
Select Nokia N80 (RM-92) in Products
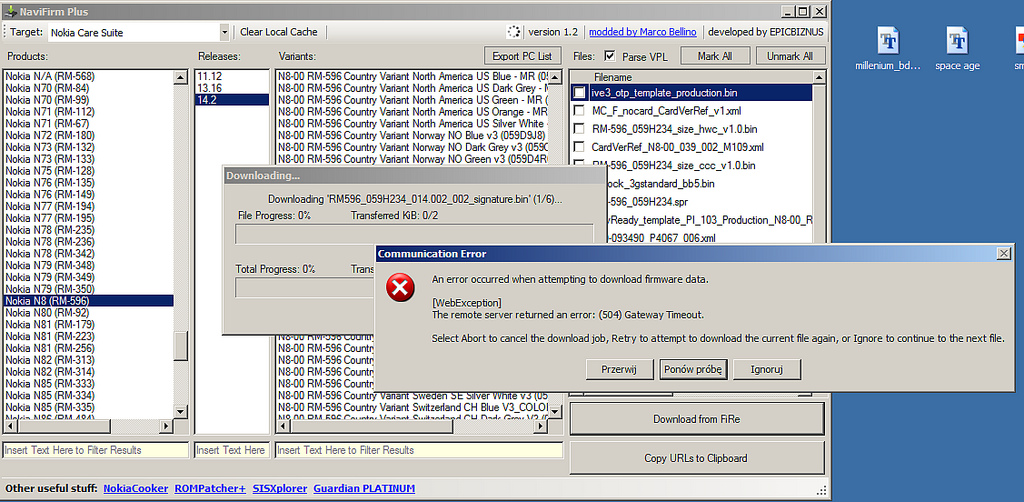[89, 313]
